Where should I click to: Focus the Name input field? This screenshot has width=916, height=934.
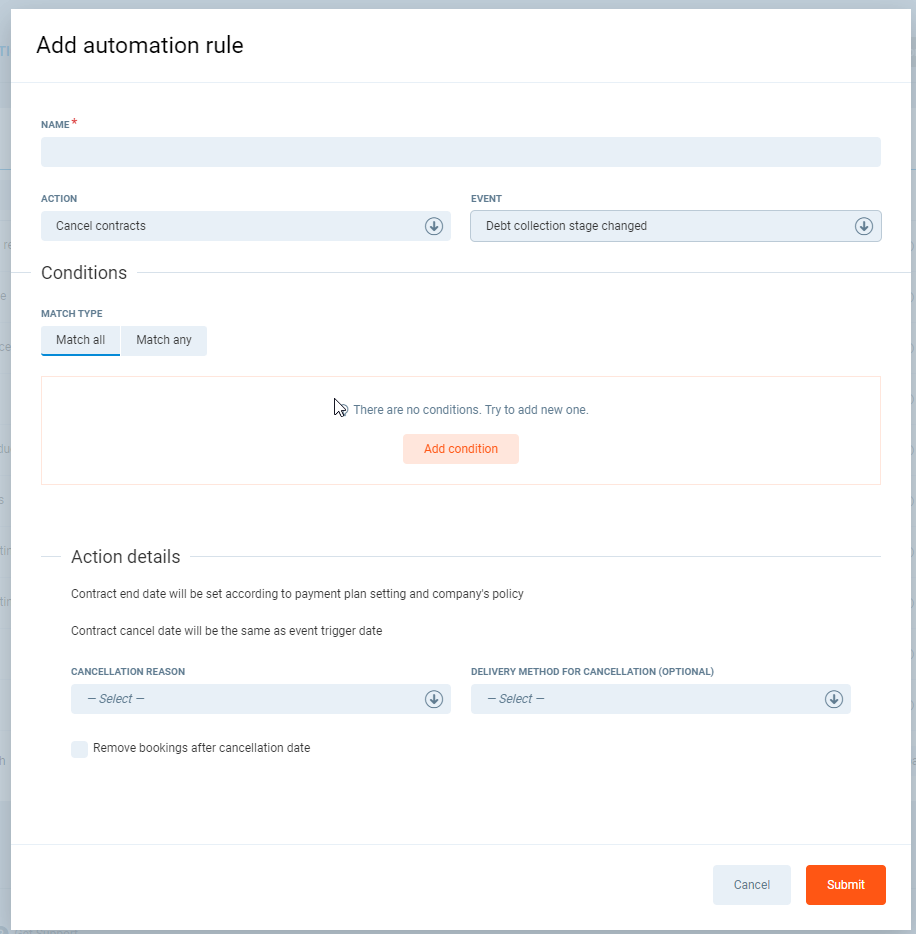click(460, 152)
